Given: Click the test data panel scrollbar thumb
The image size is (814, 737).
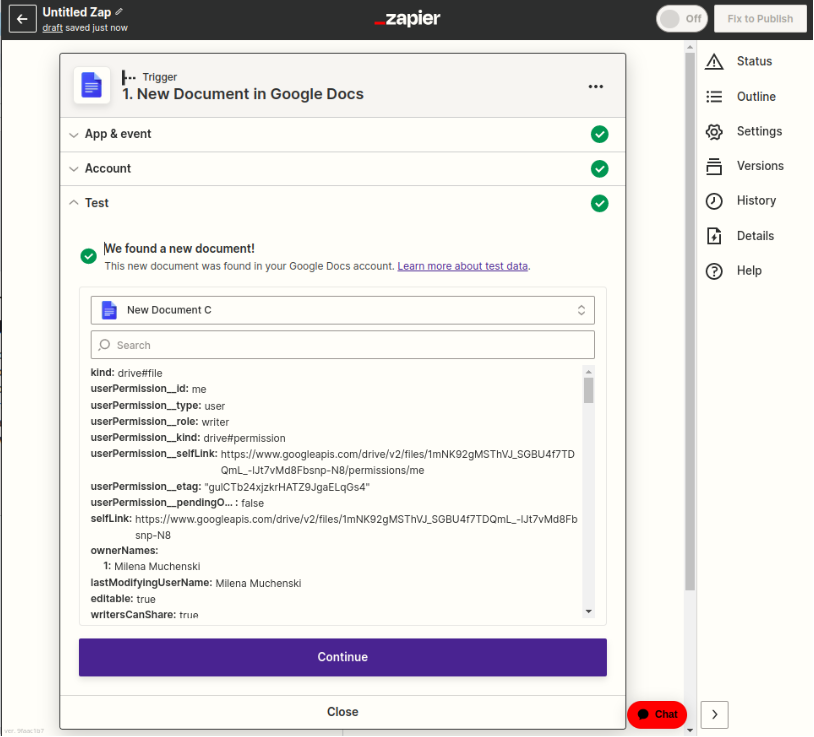Looking at the screenshot, I should tap(588, 390).
